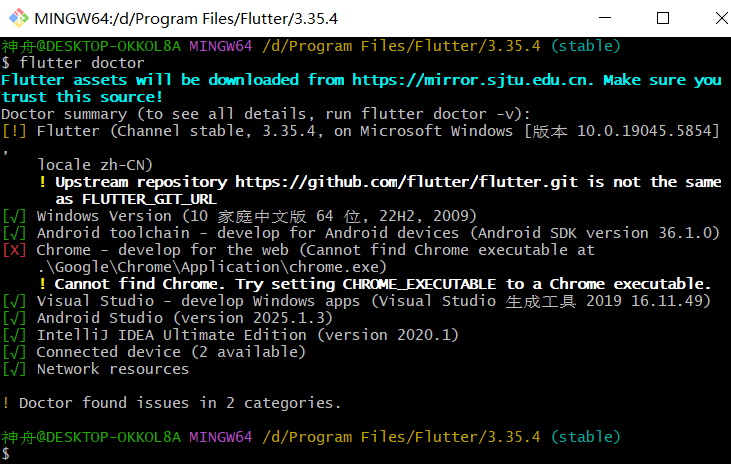This screenshot has height=464, width=731.
Task: Click the 'Doctor summary' line
Action: click(x=266, y=114)
